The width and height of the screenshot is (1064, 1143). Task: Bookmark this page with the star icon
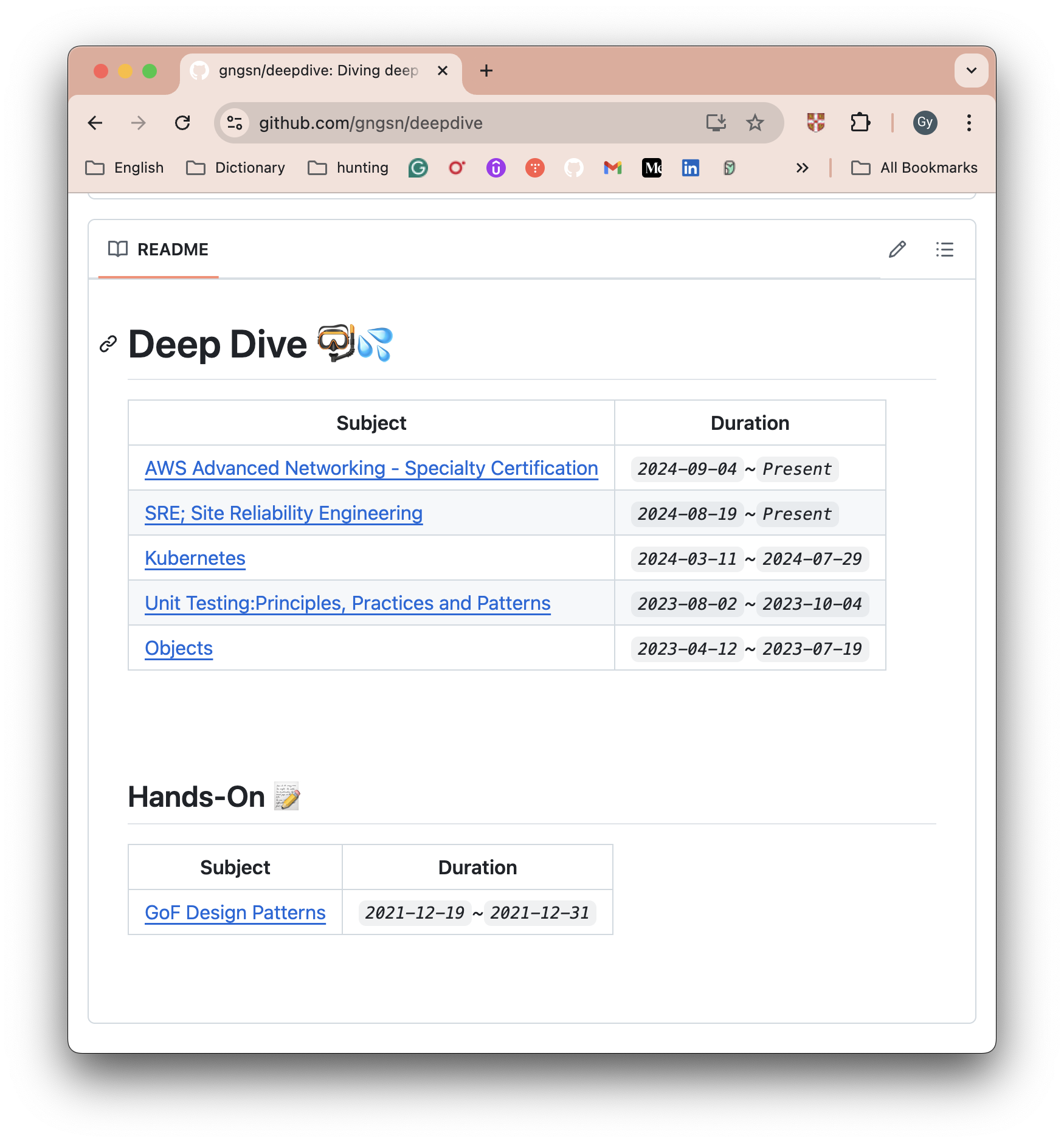pos(755,123)
